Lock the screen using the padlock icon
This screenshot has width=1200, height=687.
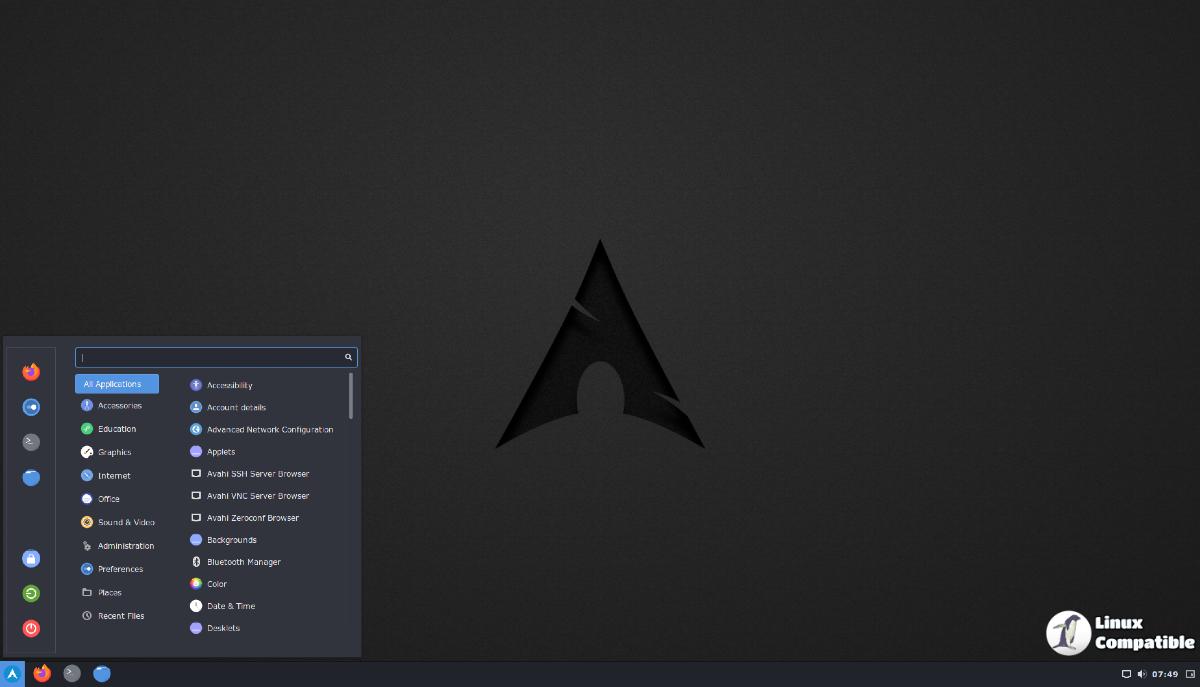tap(31, 559)
